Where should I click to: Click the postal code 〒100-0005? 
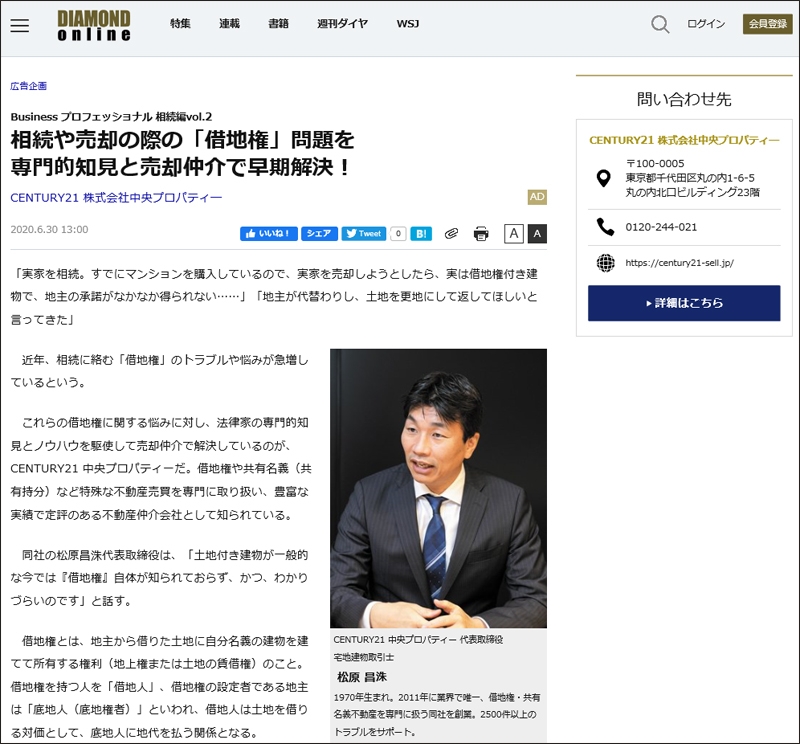coord(655,163)
